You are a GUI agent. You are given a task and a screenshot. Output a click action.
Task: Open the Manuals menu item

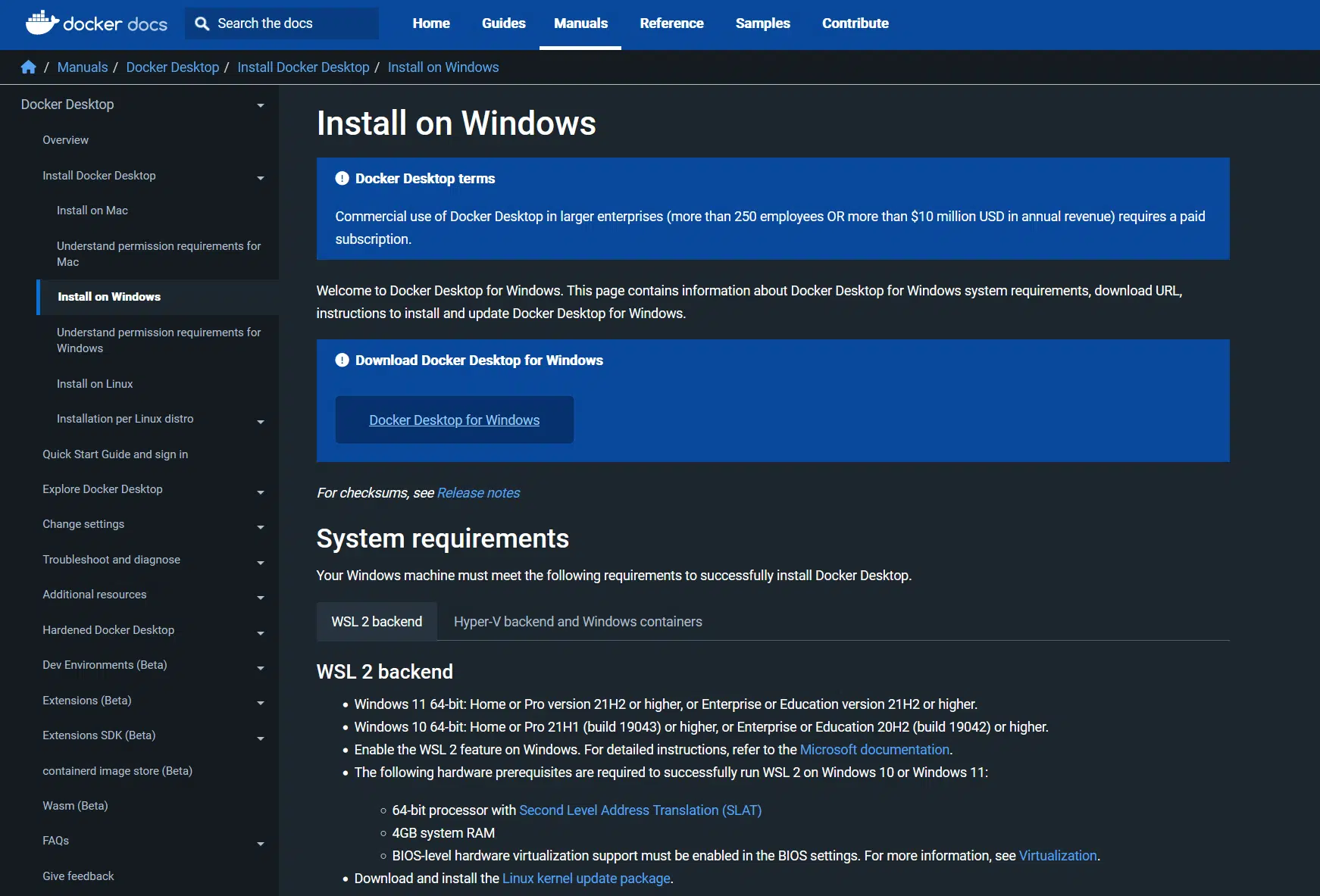580,23
